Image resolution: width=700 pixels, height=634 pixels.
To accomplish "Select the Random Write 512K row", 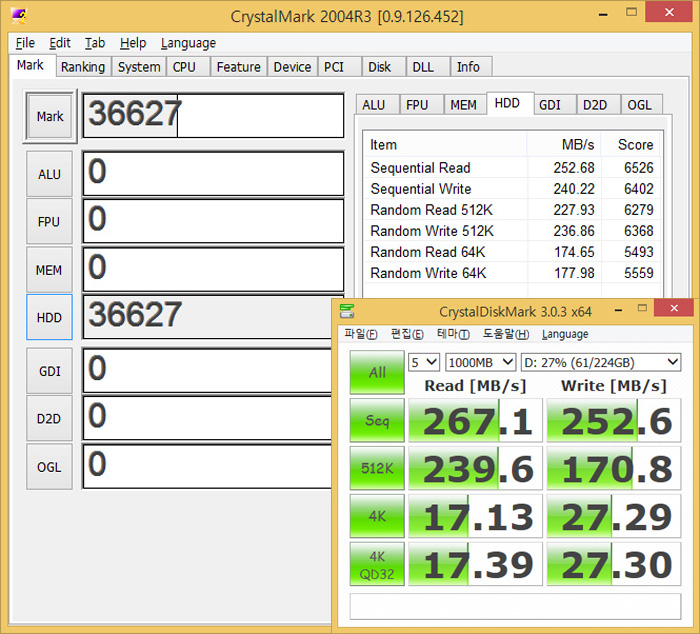I will [512, 231].
